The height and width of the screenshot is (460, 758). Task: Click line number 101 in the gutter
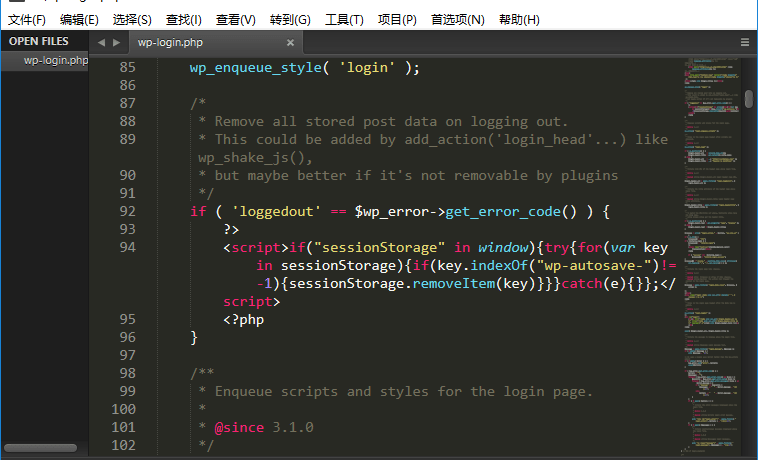tap(123, 427)
